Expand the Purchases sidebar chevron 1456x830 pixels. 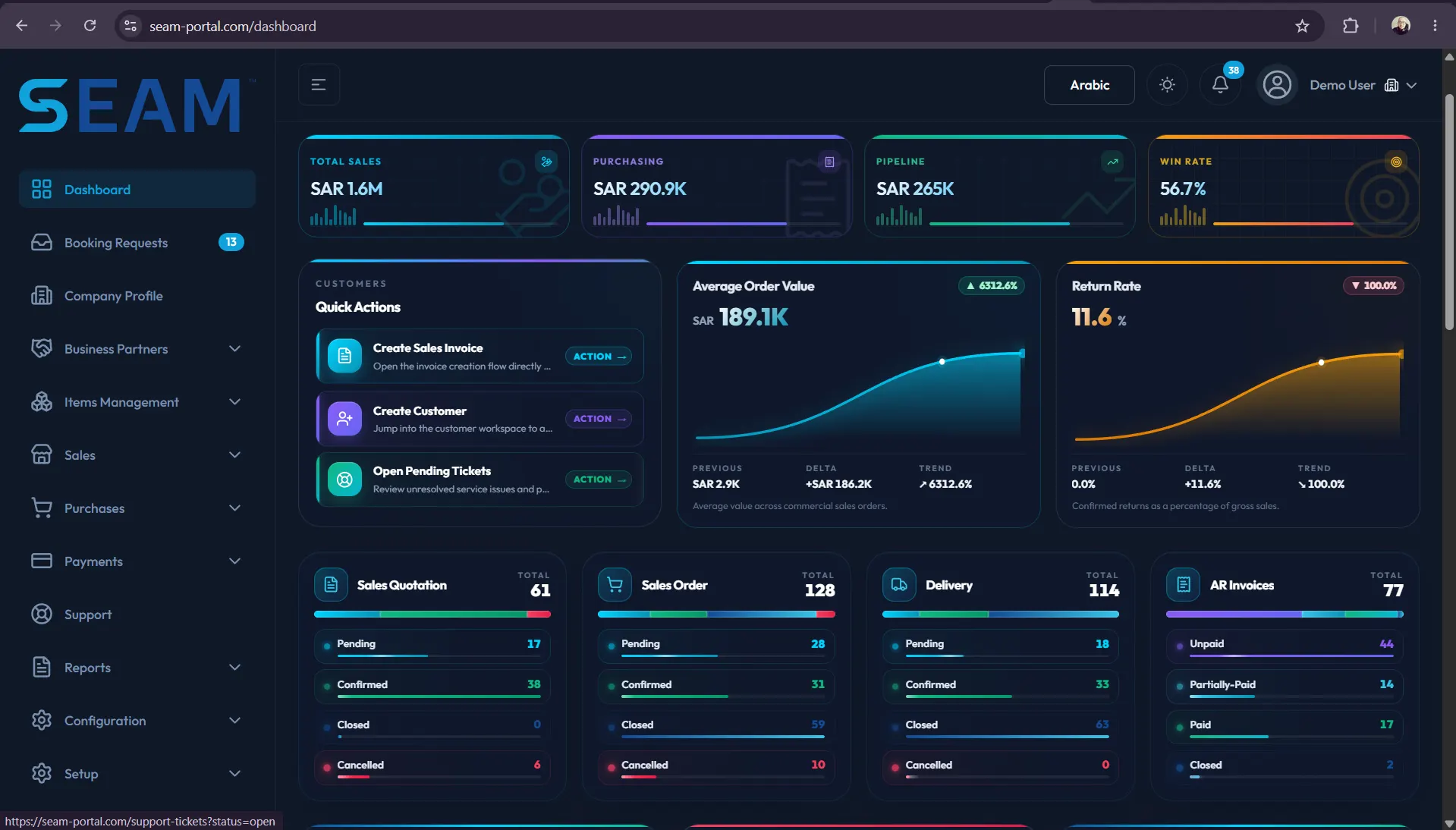(234, 508)
